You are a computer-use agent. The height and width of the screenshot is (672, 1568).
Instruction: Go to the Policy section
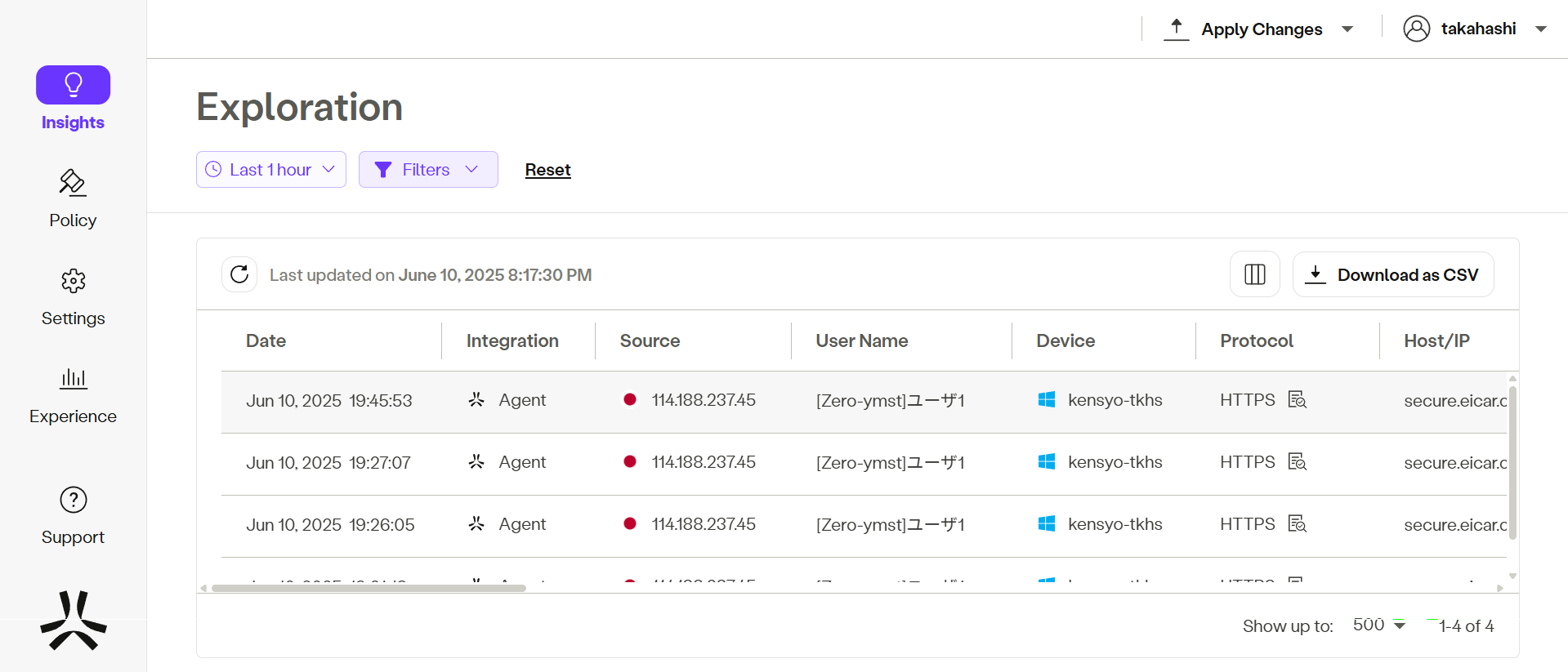pyautogui.click(x=73, y=198)
